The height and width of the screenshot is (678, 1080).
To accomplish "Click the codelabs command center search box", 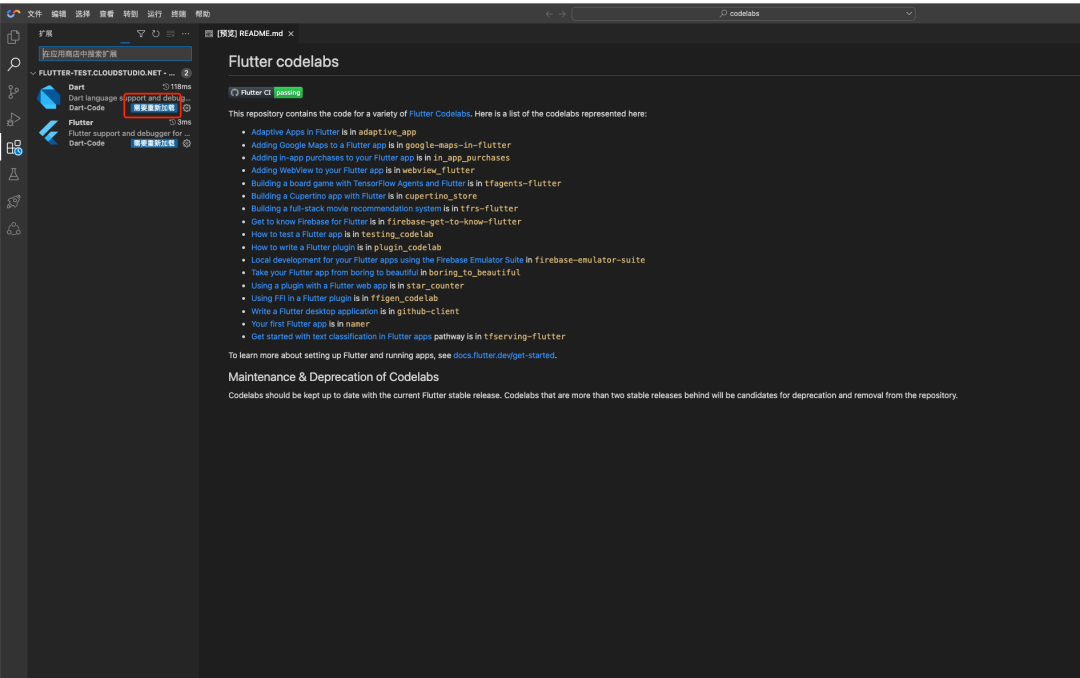I will tap(743, 14).
